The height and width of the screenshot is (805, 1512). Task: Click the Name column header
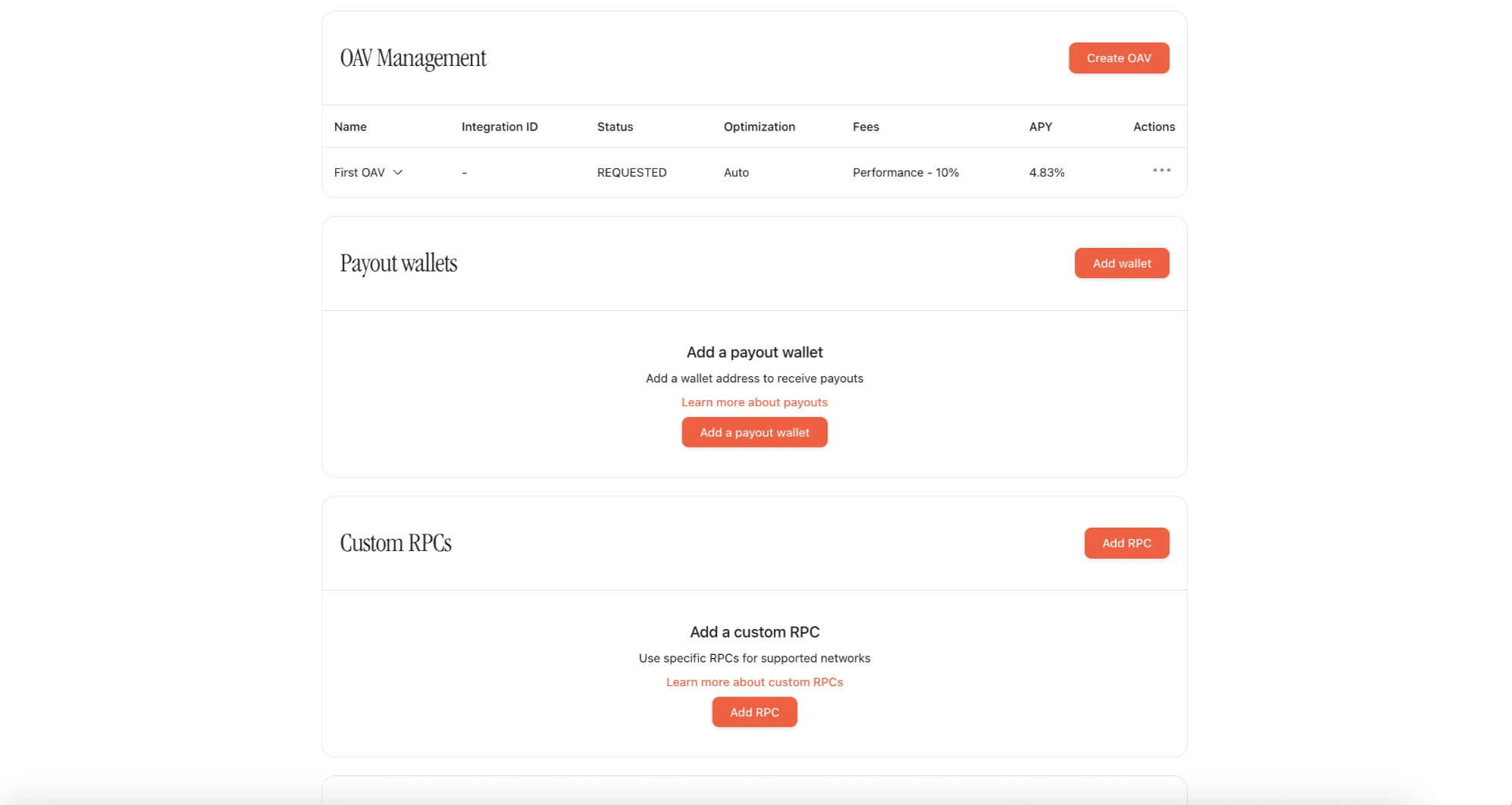[x=350, y=127]
